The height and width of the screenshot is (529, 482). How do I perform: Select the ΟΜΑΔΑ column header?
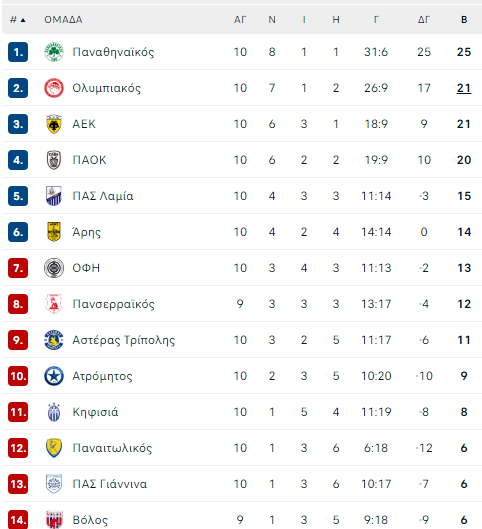pos(63,20)
